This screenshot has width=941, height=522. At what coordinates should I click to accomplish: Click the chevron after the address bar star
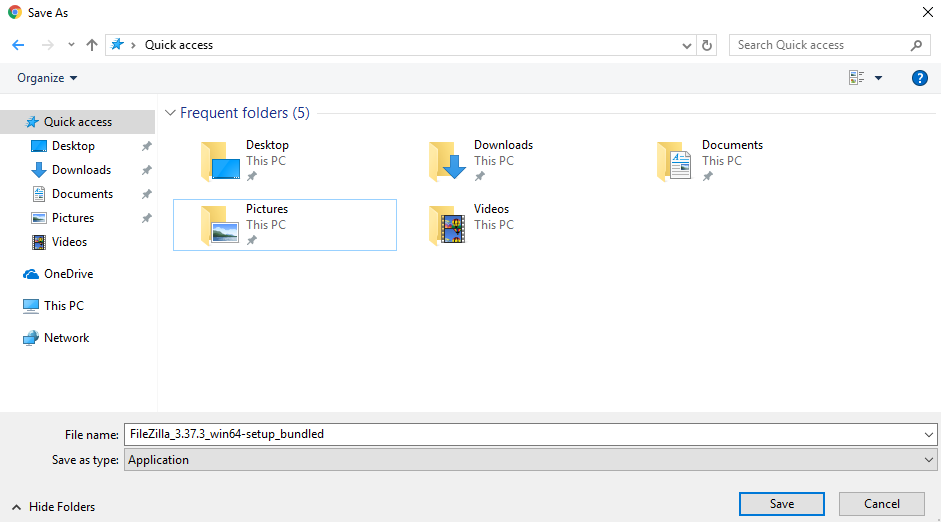133,45
